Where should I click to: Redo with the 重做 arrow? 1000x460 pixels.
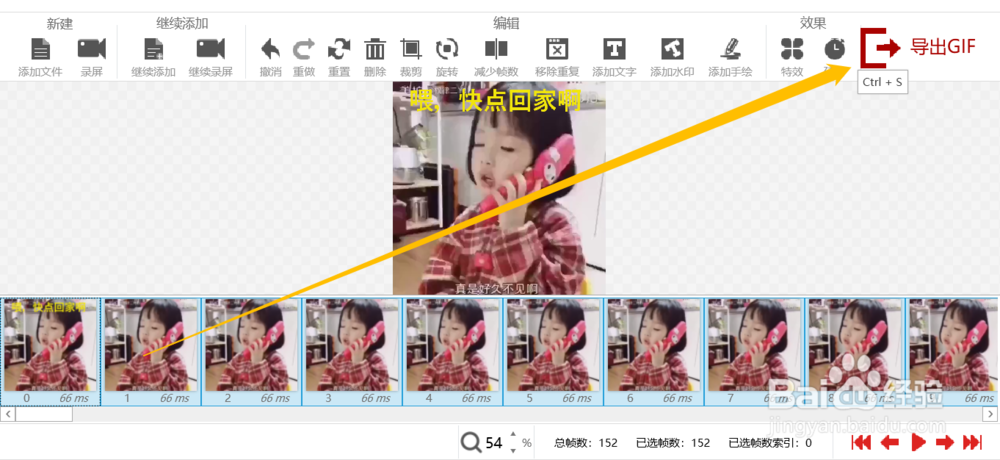[304, 49]
